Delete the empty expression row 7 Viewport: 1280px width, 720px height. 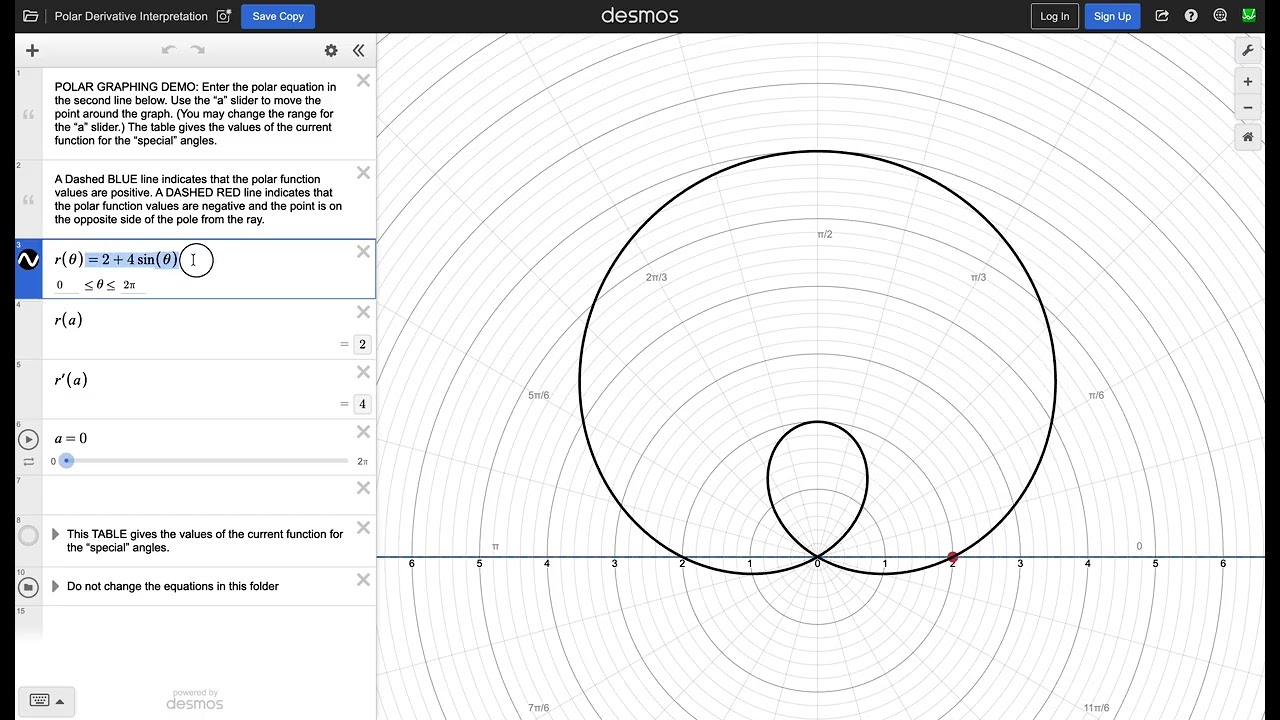click(364, 488)
